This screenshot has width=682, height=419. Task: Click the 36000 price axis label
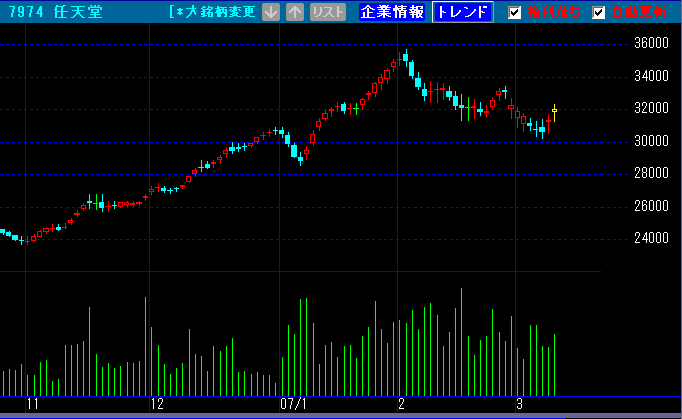pos(651,43)
